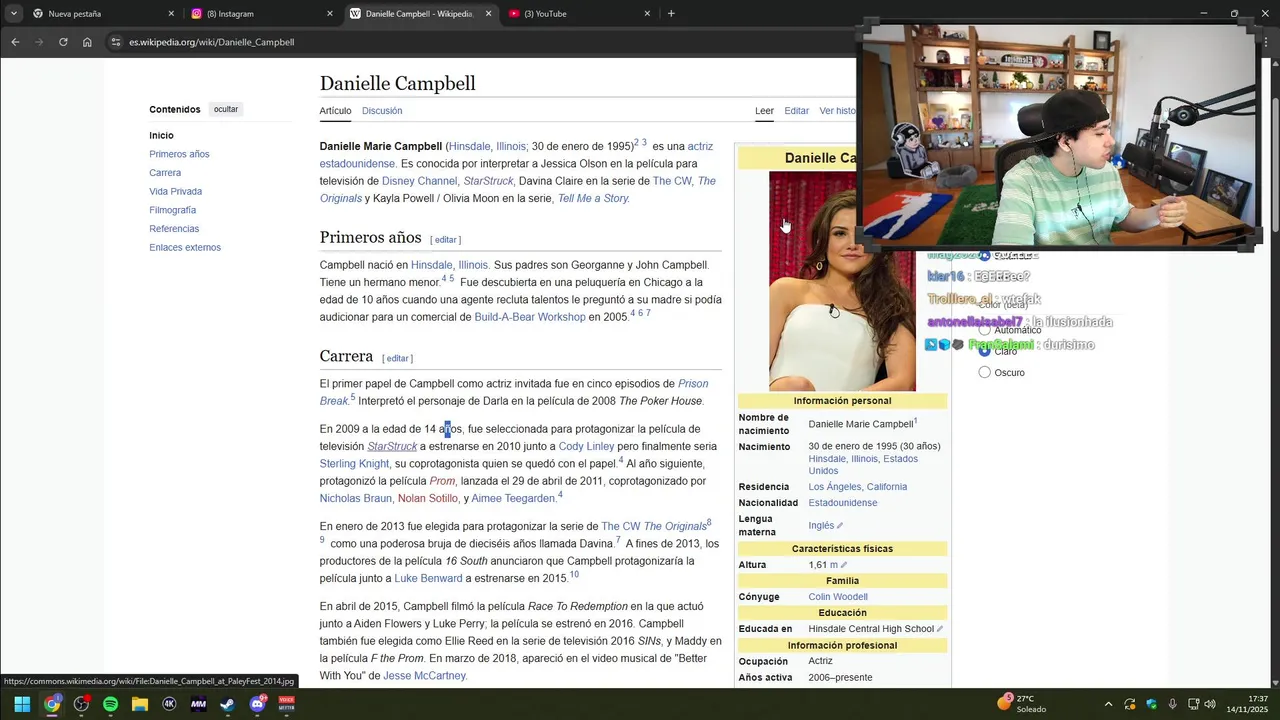Open the browser home page icon
Viewport: 1280px width, 720px height.
(x=87, y=42)
